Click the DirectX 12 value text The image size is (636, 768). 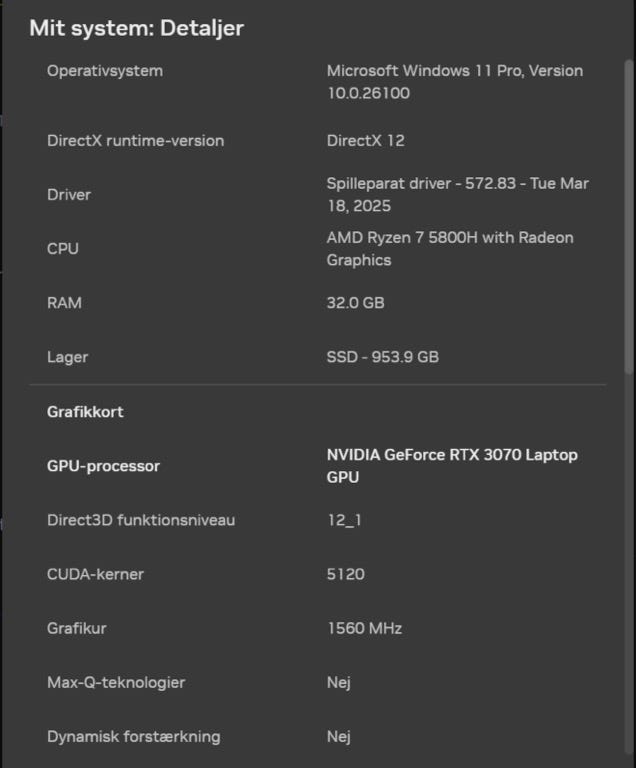(x=365, y=141)
